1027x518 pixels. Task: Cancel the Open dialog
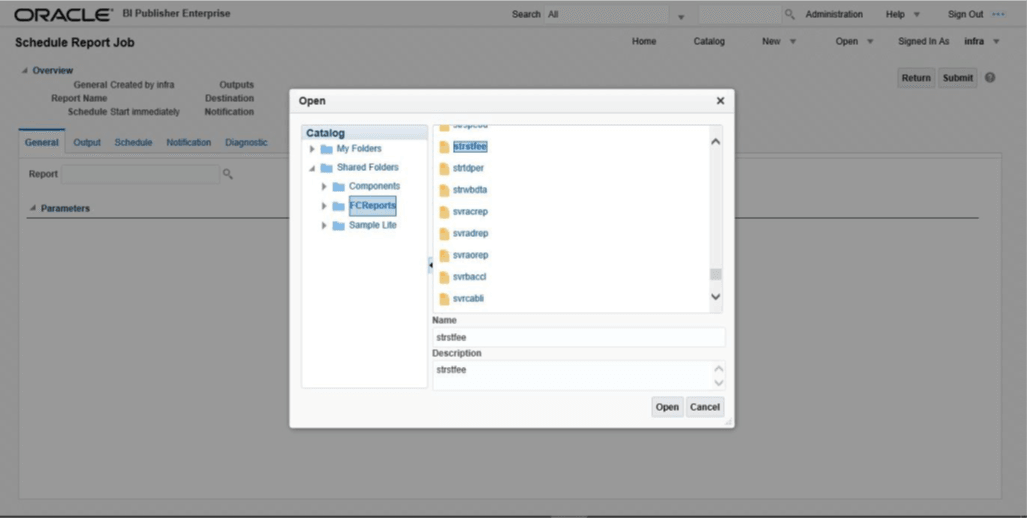pos(705,407)
